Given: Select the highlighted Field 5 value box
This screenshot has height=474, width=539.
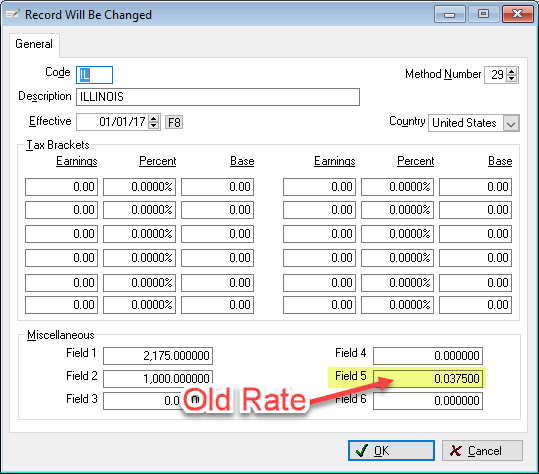Looking at the screenshot, I should pyautogui.click(x=428, y=378).
